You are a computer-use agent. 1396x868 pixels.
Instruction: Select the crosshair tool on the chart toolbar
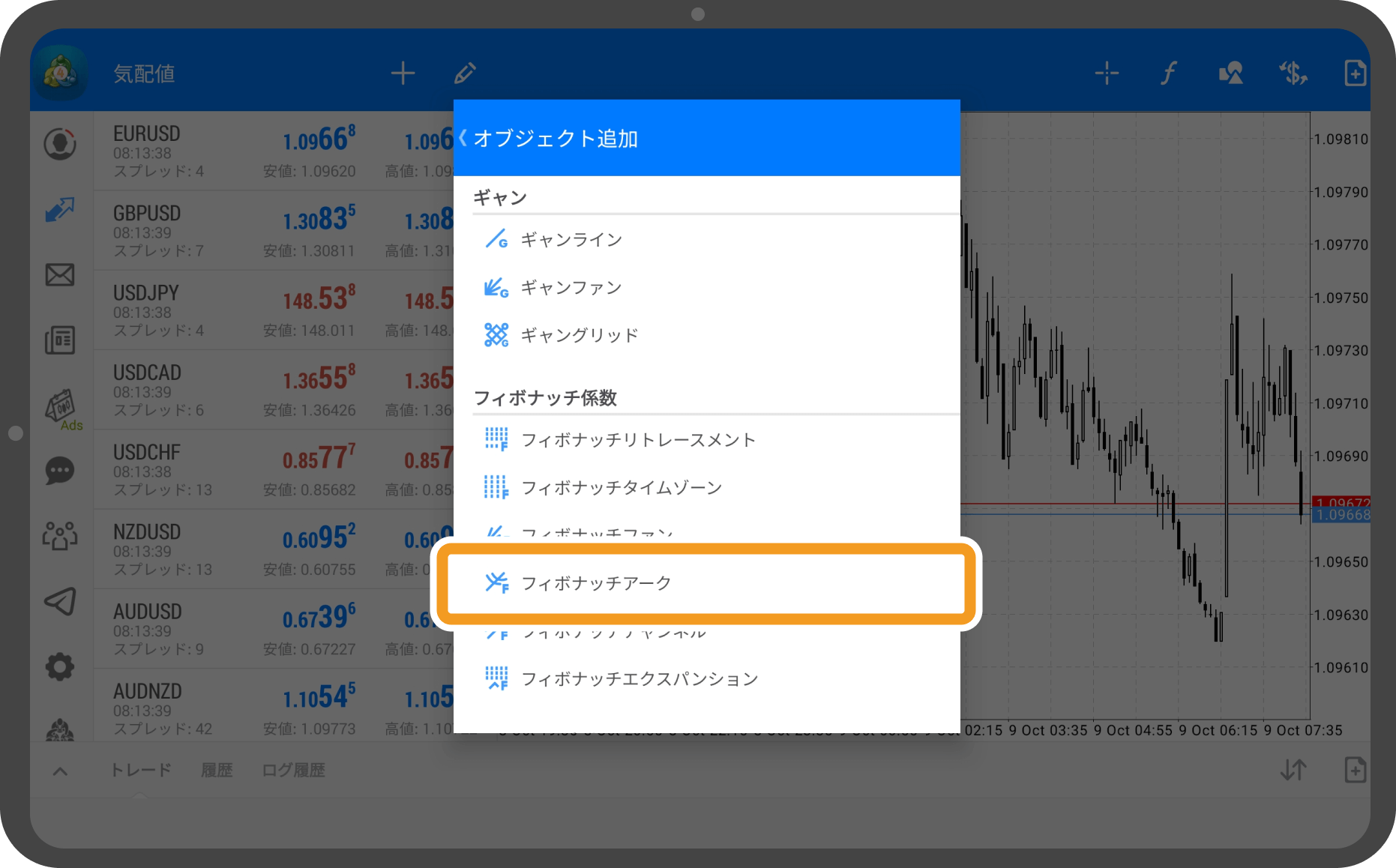(x=1105, y=73)
